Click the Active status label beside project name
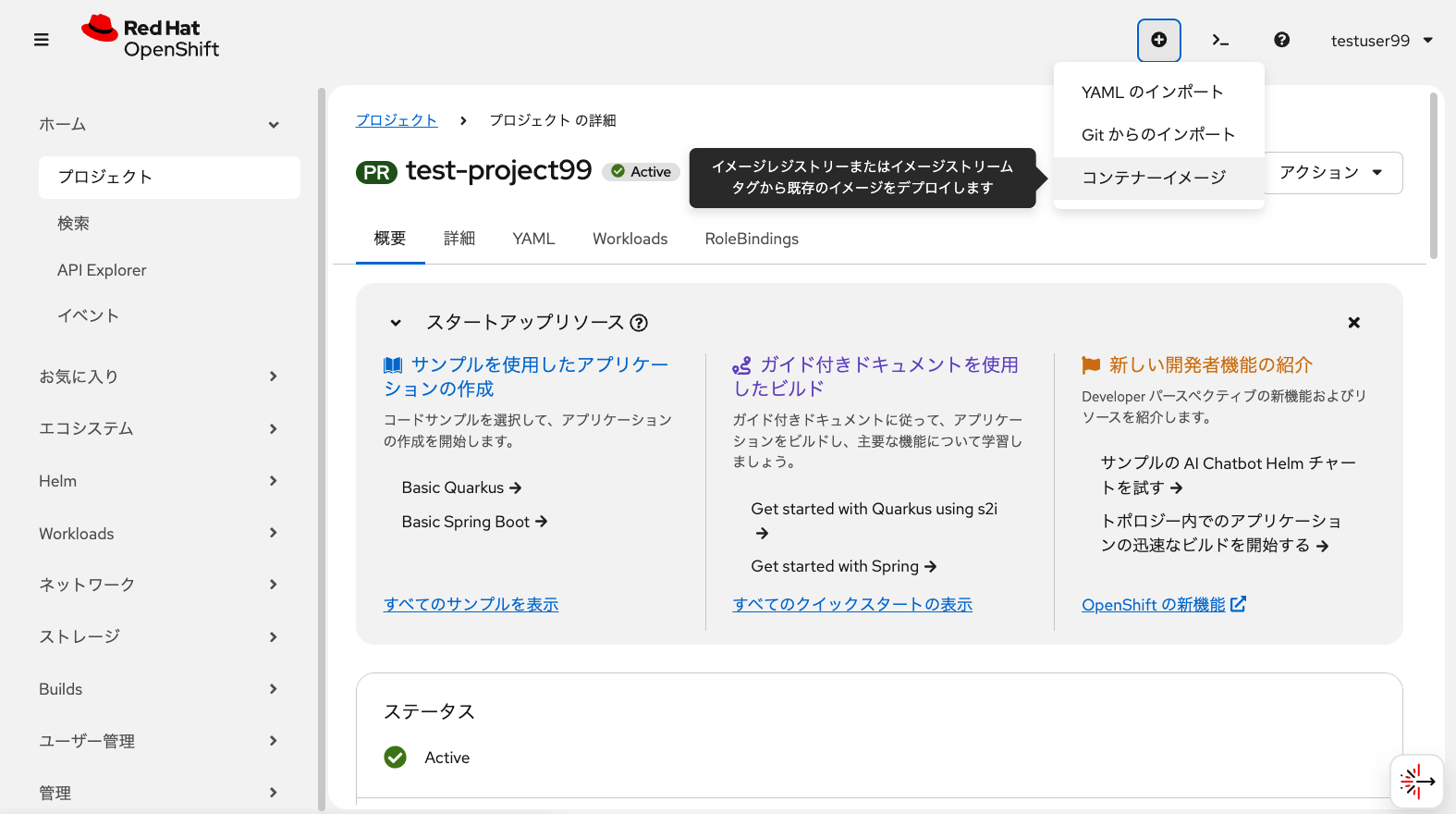Screen dimensions: 1456x814 point(642,172)
